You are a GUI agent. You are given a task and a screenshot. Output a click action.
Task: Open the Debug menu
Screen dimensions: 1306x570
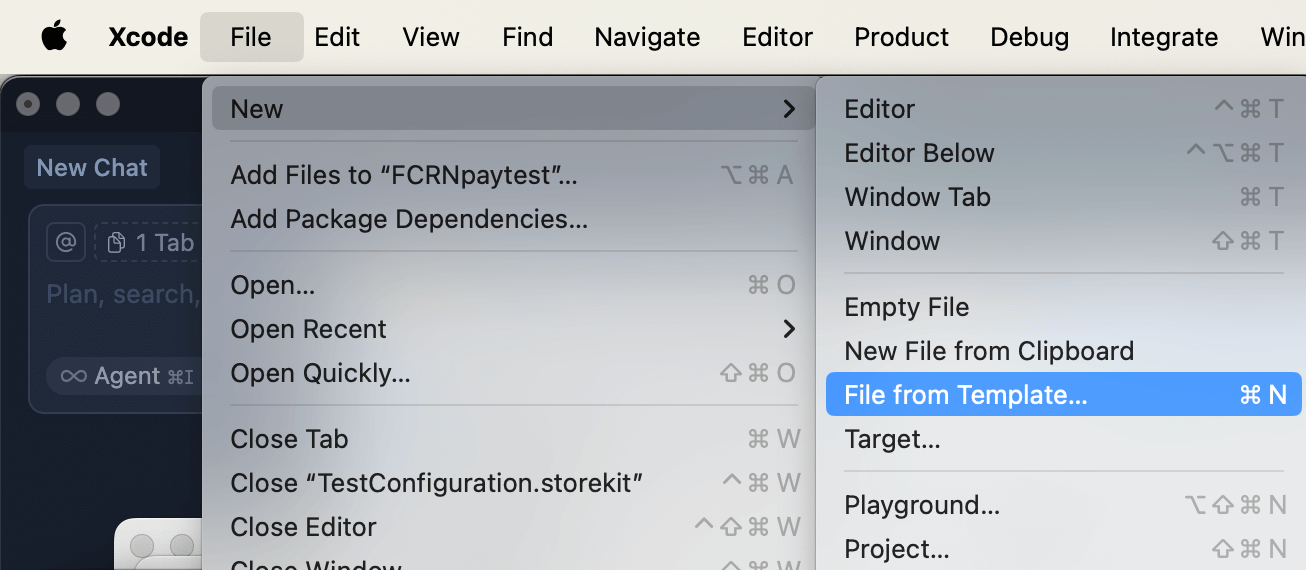point(1030,37)
